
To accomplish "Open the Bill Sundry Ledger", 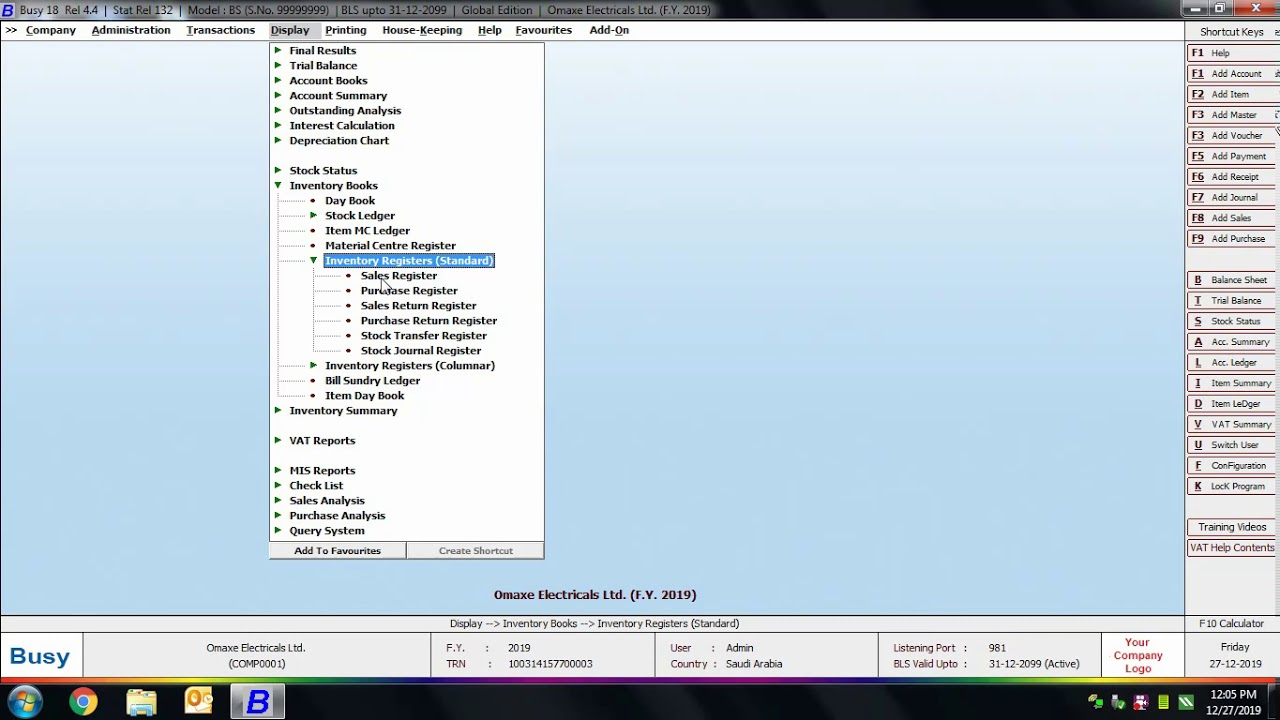I will tap(372, 381).
